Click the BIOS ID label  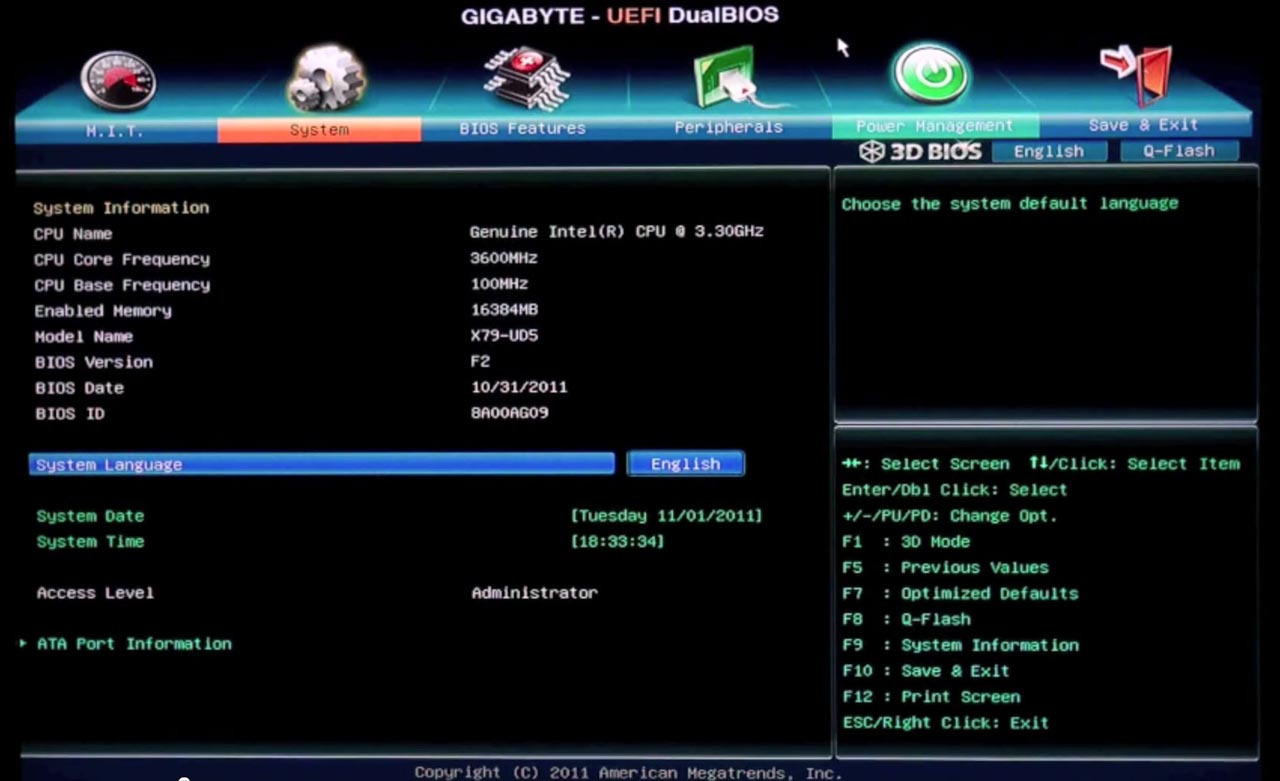coord(69,414)
